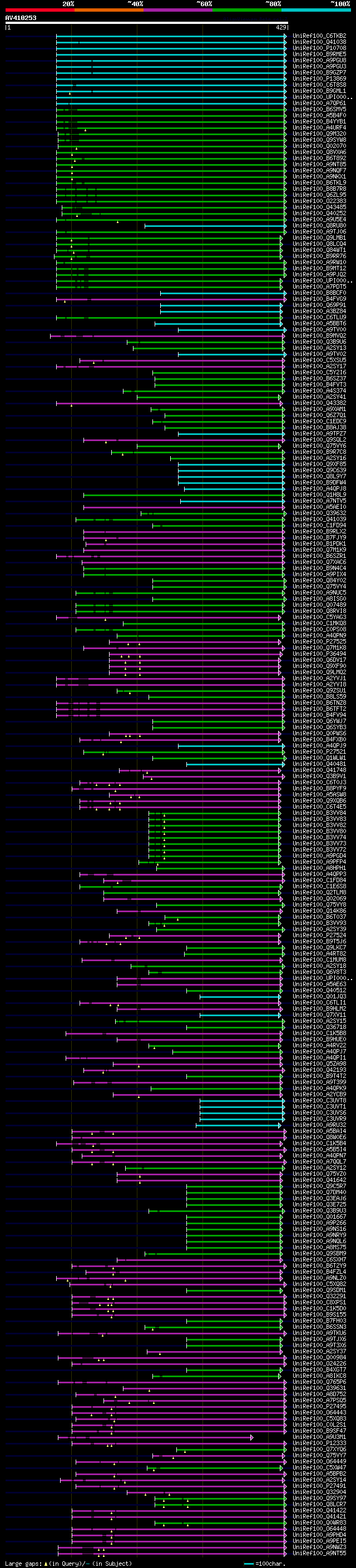The width and height of the screenshot is (356, 1568).
Task: Select label UniRef100_C1EDC9
Action: 319,421
